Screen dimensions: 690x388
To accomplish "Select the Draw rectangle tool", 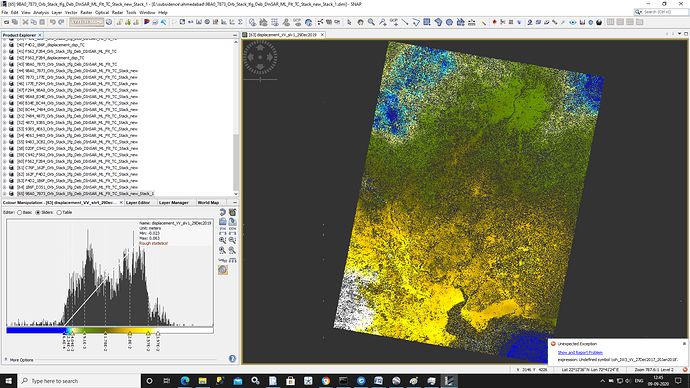I will pyautogui.click(x=427, y=22).
